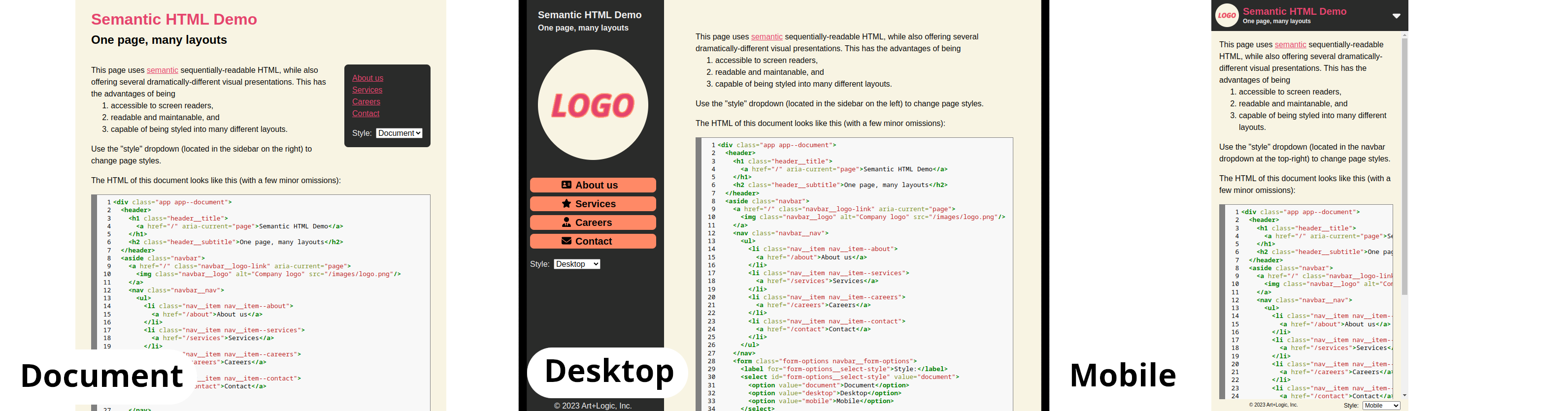
Task: Click Desktop code line 10 with img navbar__logo
Action: pos(873,217)
